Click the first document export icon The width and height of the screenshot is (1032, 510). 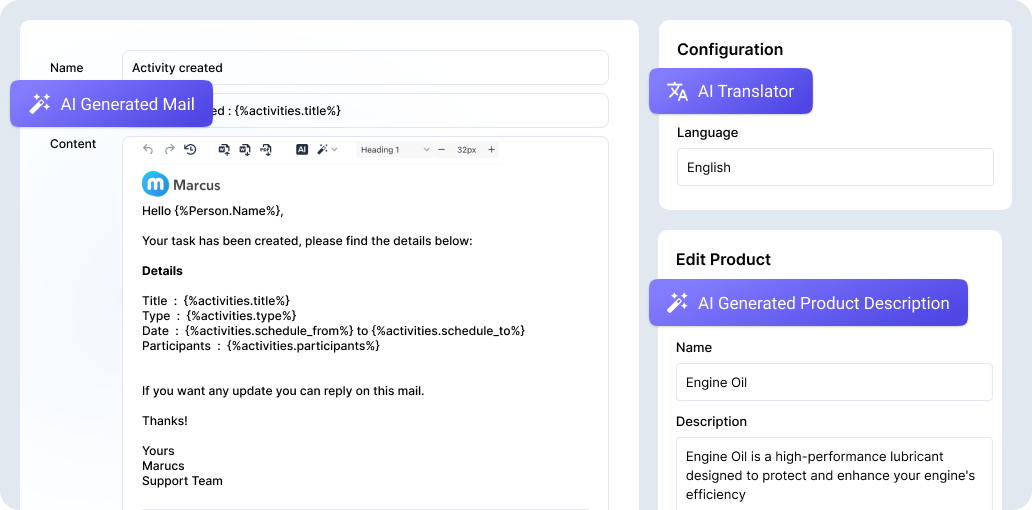224,150
